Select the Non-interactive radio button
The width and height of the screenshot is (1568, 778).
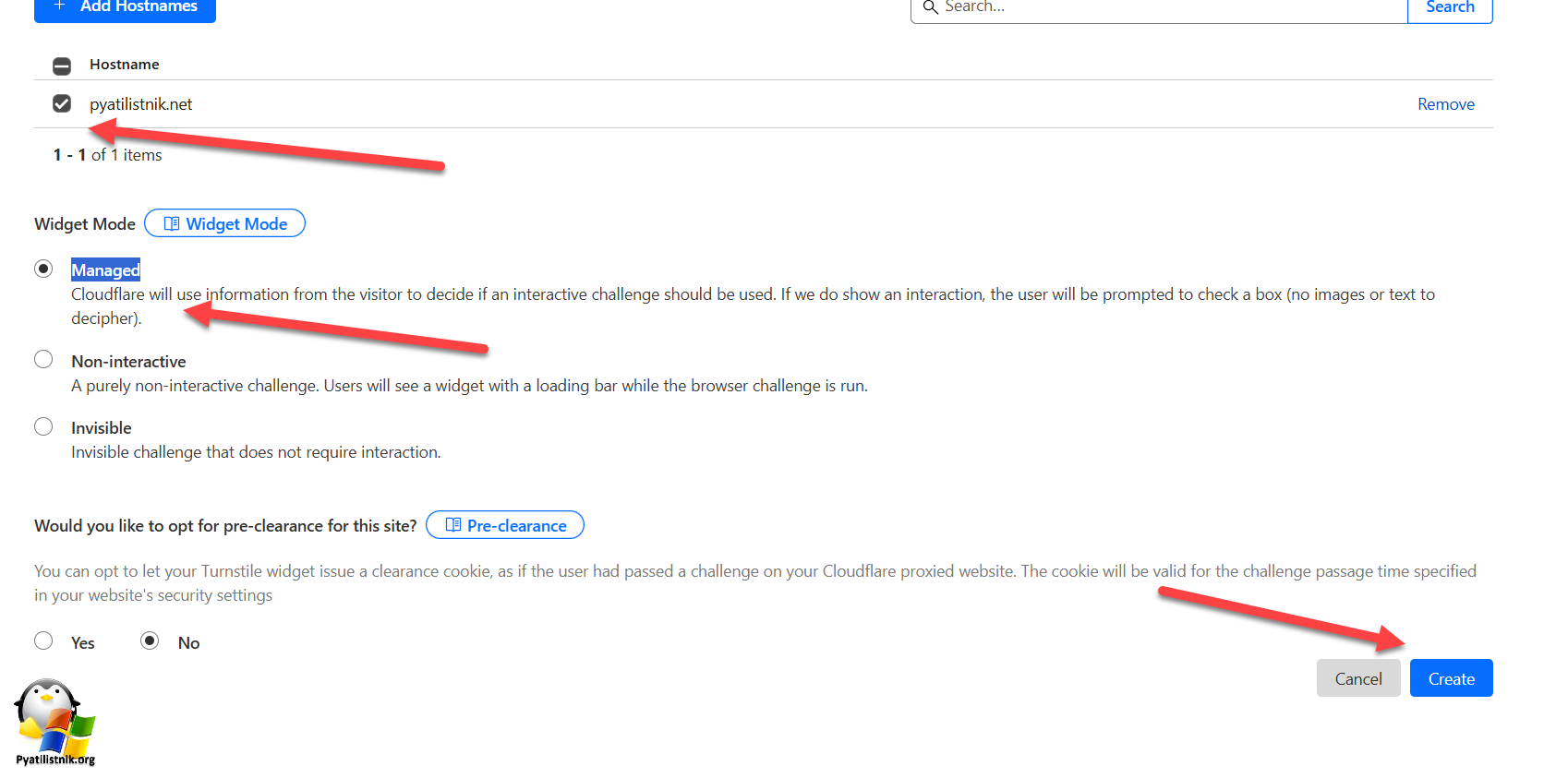coord(43,359)
